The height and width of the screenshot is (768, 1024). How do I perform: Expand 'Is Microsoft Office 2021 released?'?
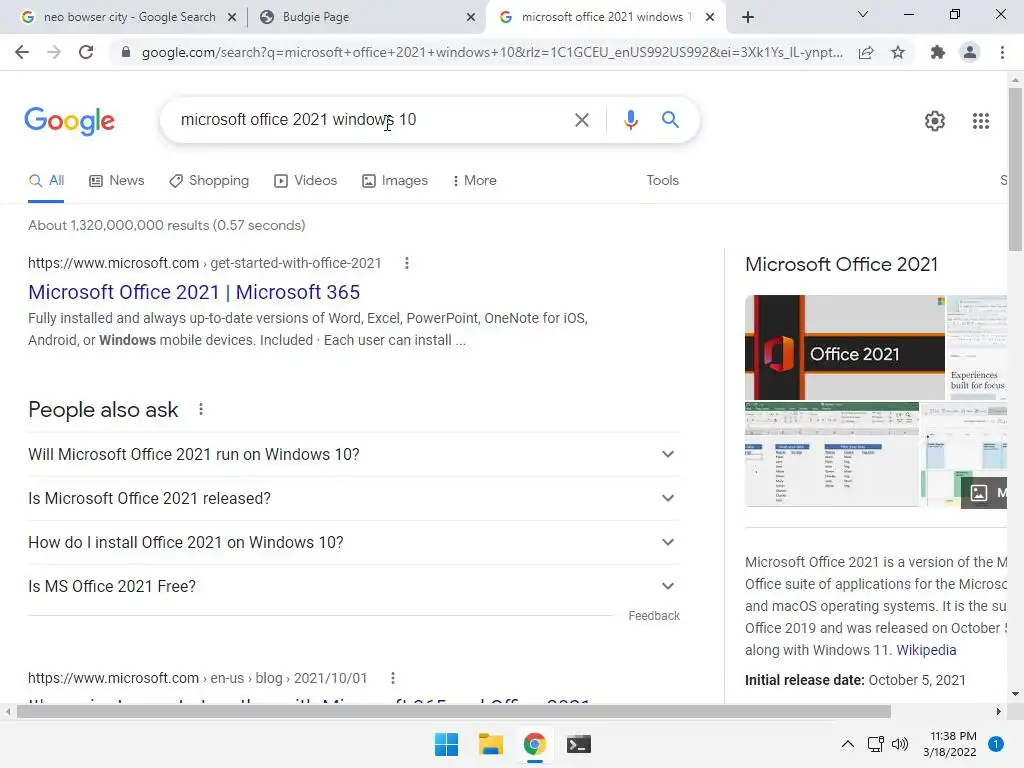pyautogui.click(x=354, y=498)
